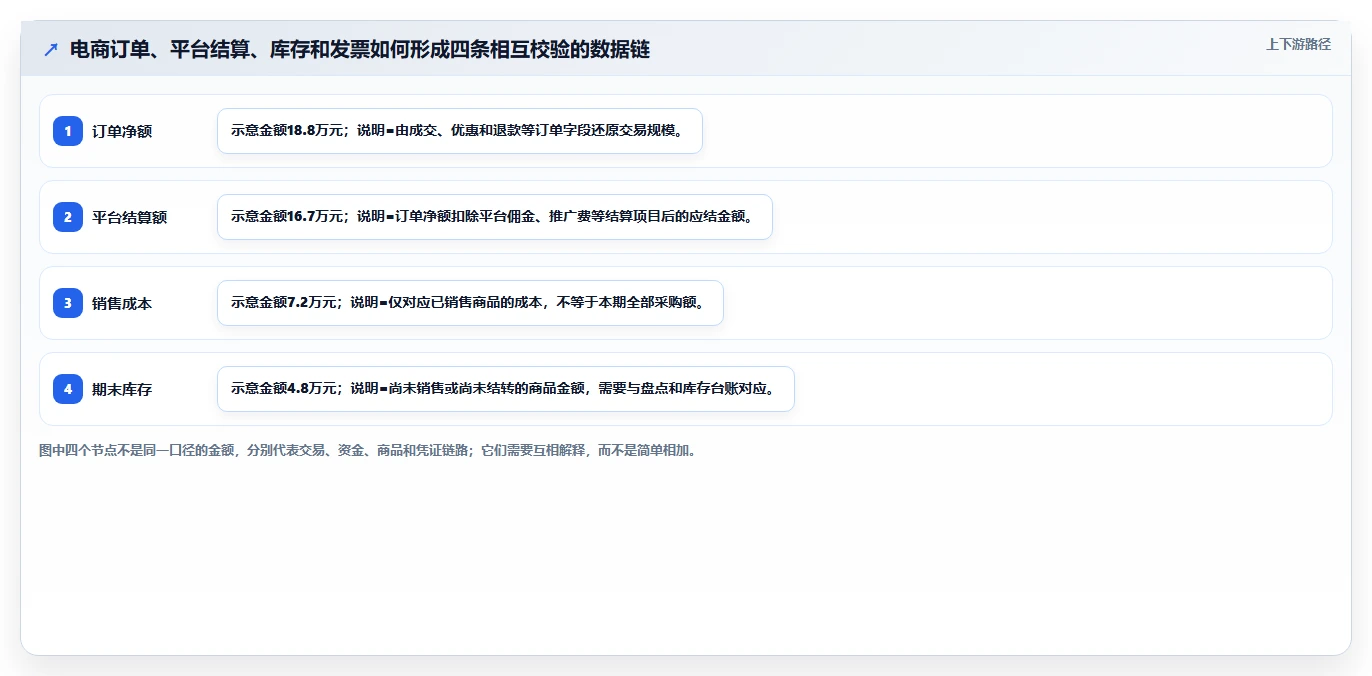This screenshot has width=1372, height=676.
Task: Click the 示意金额7.2万元 description box
Action: pos(470,303)
